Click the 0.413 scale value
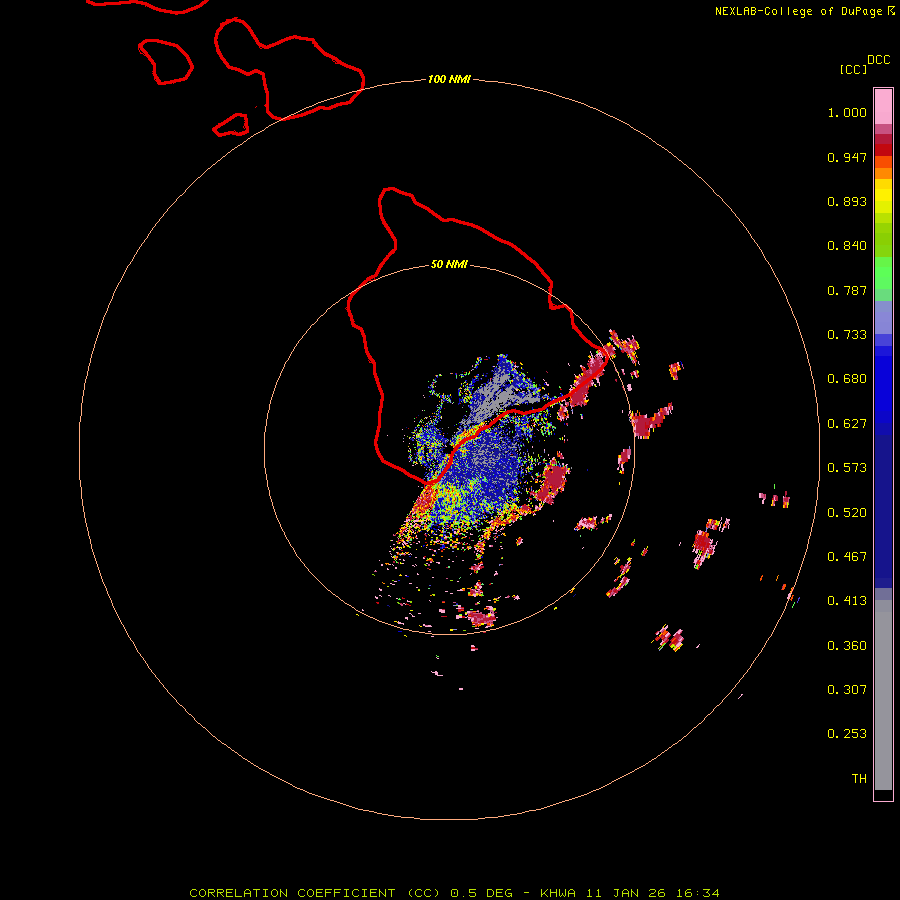 tap(847, 601)
